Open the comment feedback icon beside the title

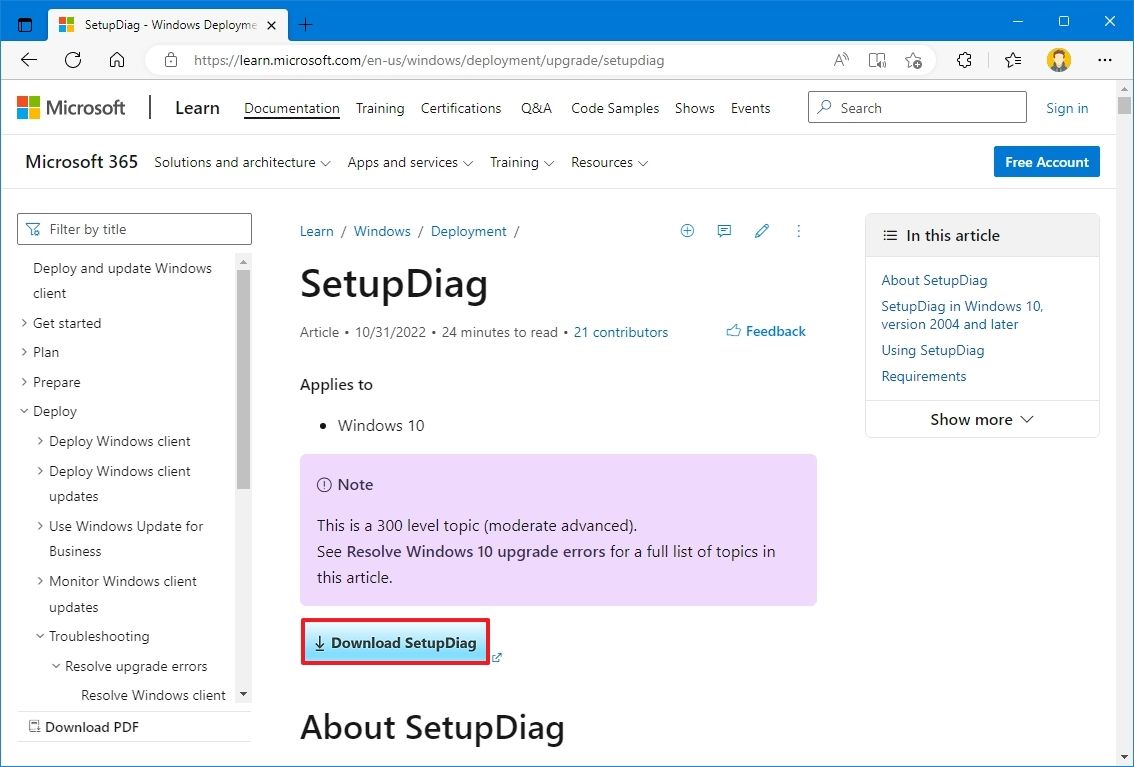click(x=724, y=231)
